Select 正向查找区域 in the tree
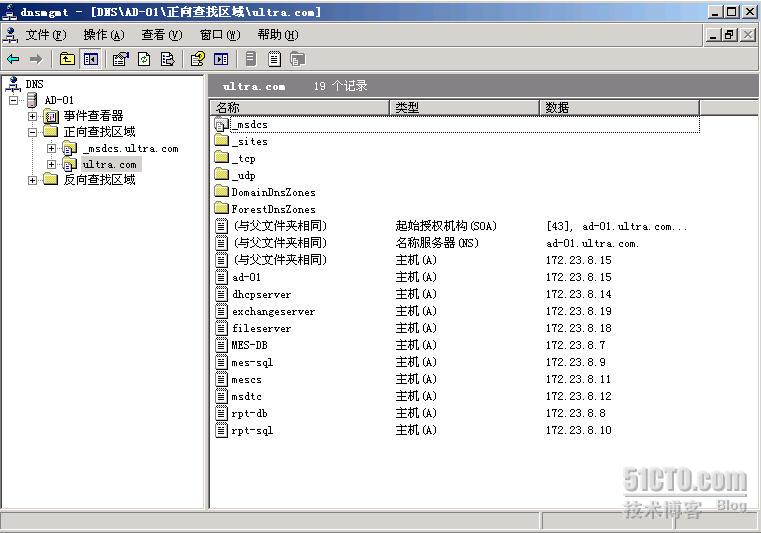 pos(99,132)
